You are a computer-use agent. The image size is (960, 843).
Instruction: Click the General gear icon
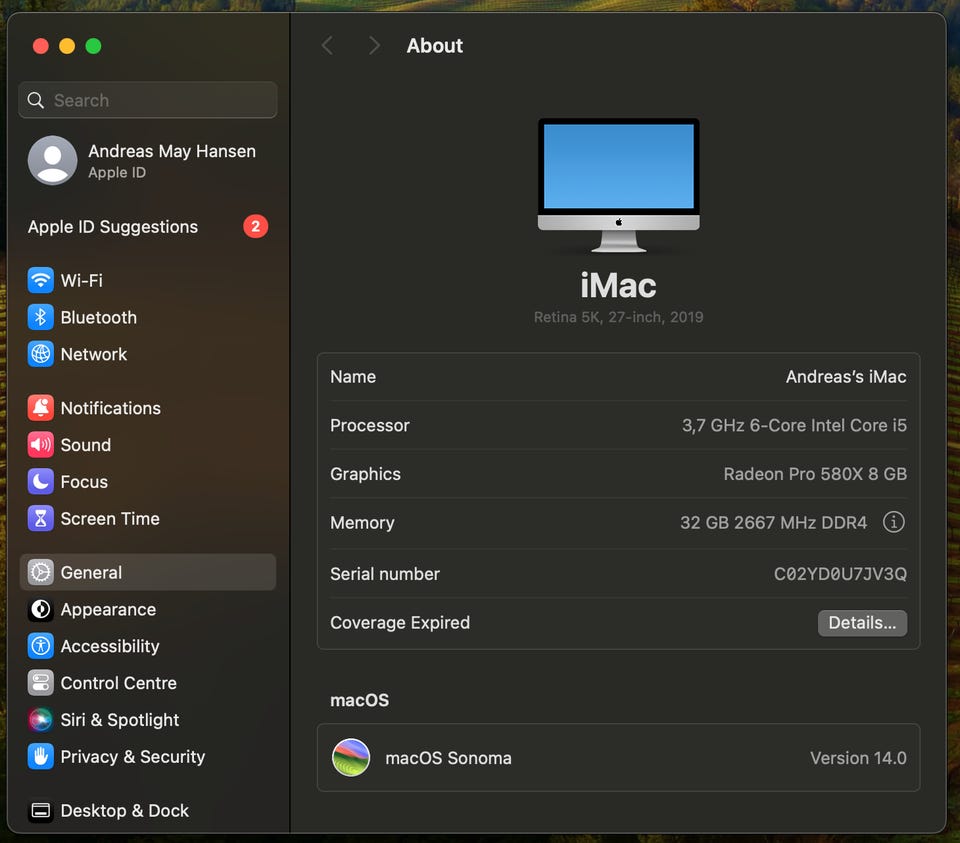click(x=40, y=572)
